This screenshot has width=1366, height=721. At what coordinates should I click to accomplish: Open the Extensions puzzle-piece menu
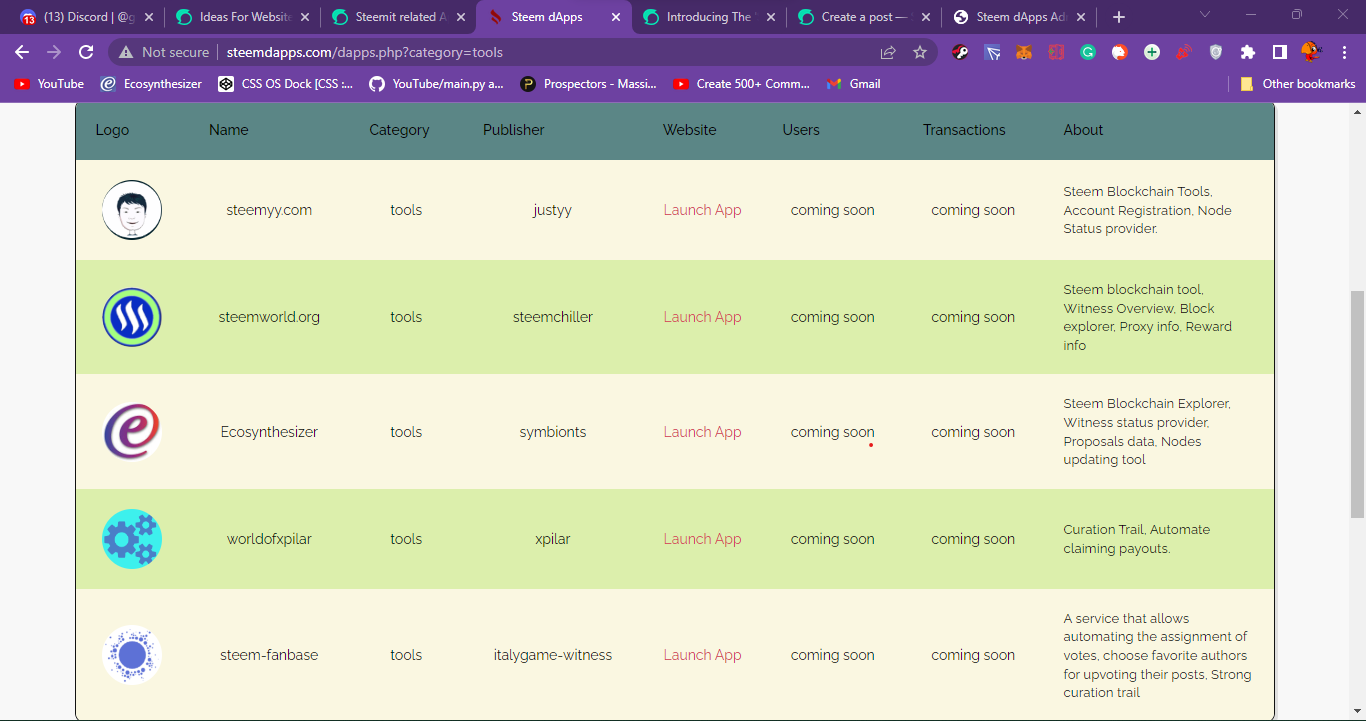coord(1248,52)
